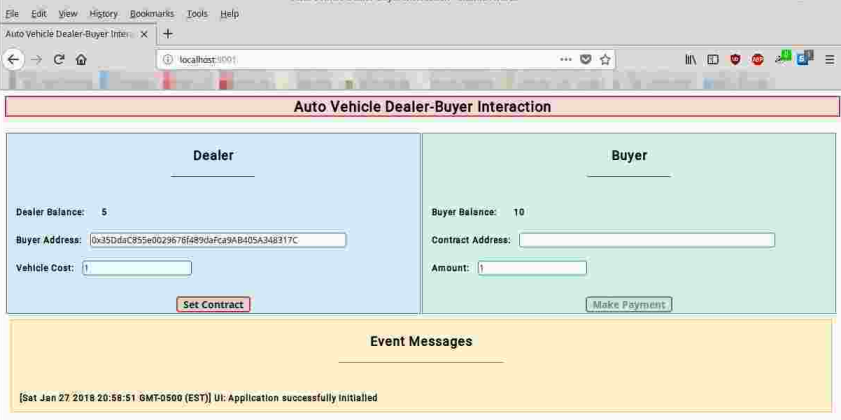This screenshot has width=841, height=420.
Task: Open a new browser tab
Action: (167, 33)
